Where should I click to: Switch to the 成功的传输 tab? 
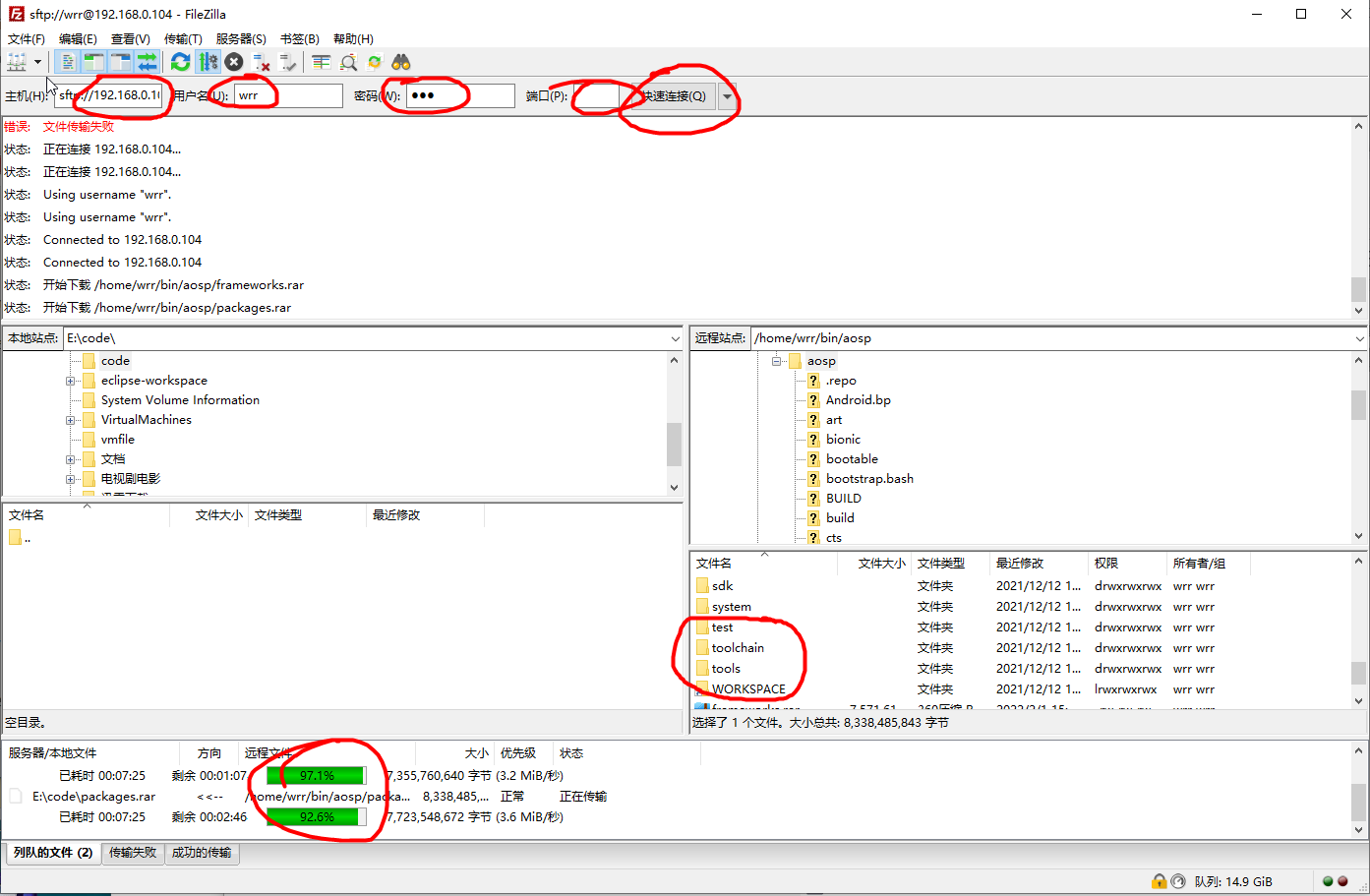(202, 853)
